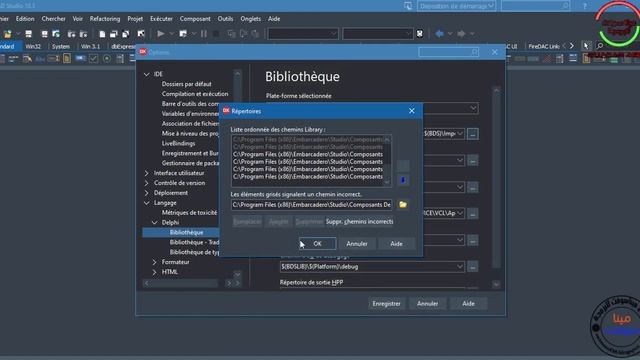This screenshot has height=360, width=640.
Task: Select the PopupMenu component in the palette
Action: click(27, 59)
